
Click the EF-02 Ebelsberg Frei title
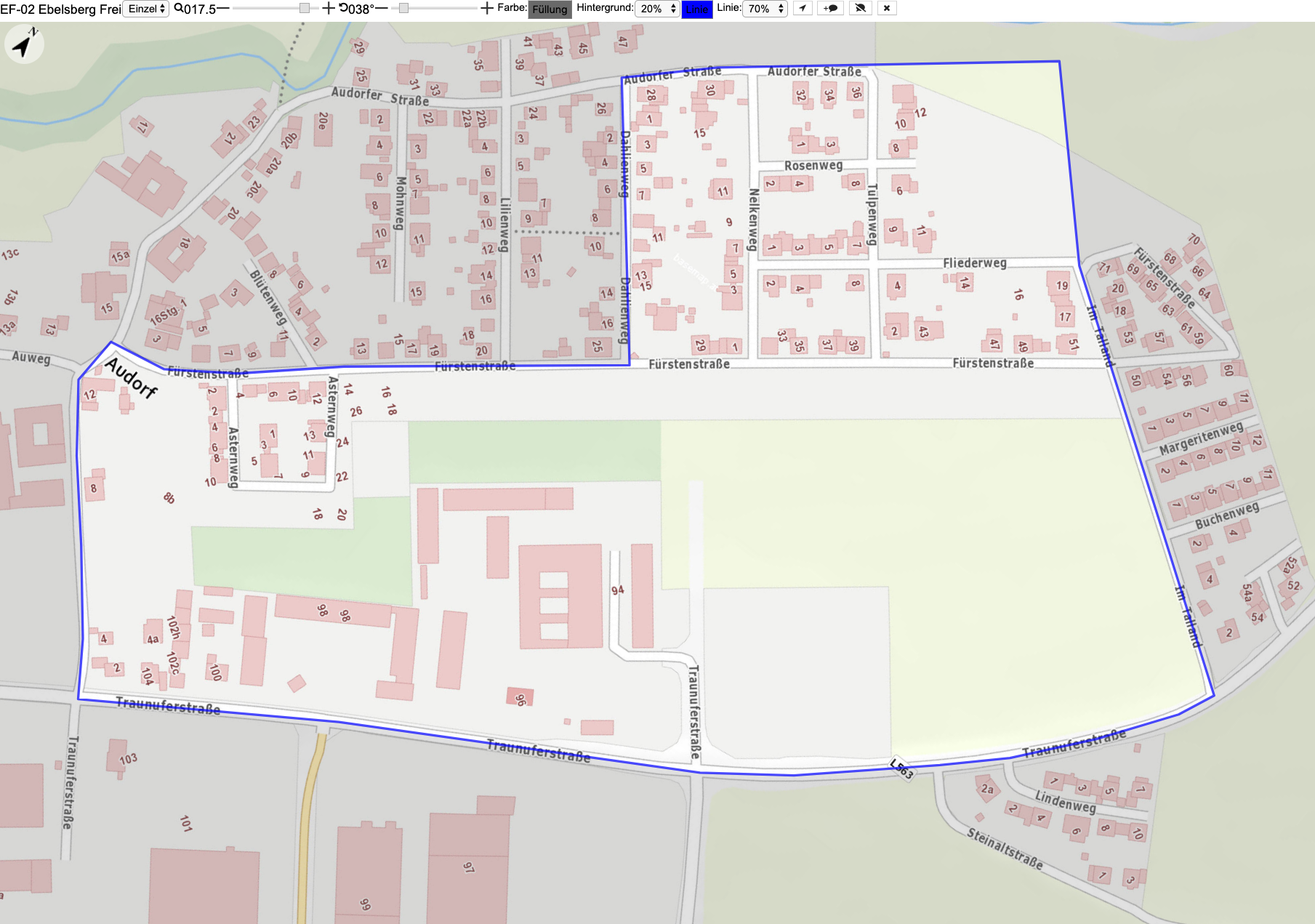(60, 9)
